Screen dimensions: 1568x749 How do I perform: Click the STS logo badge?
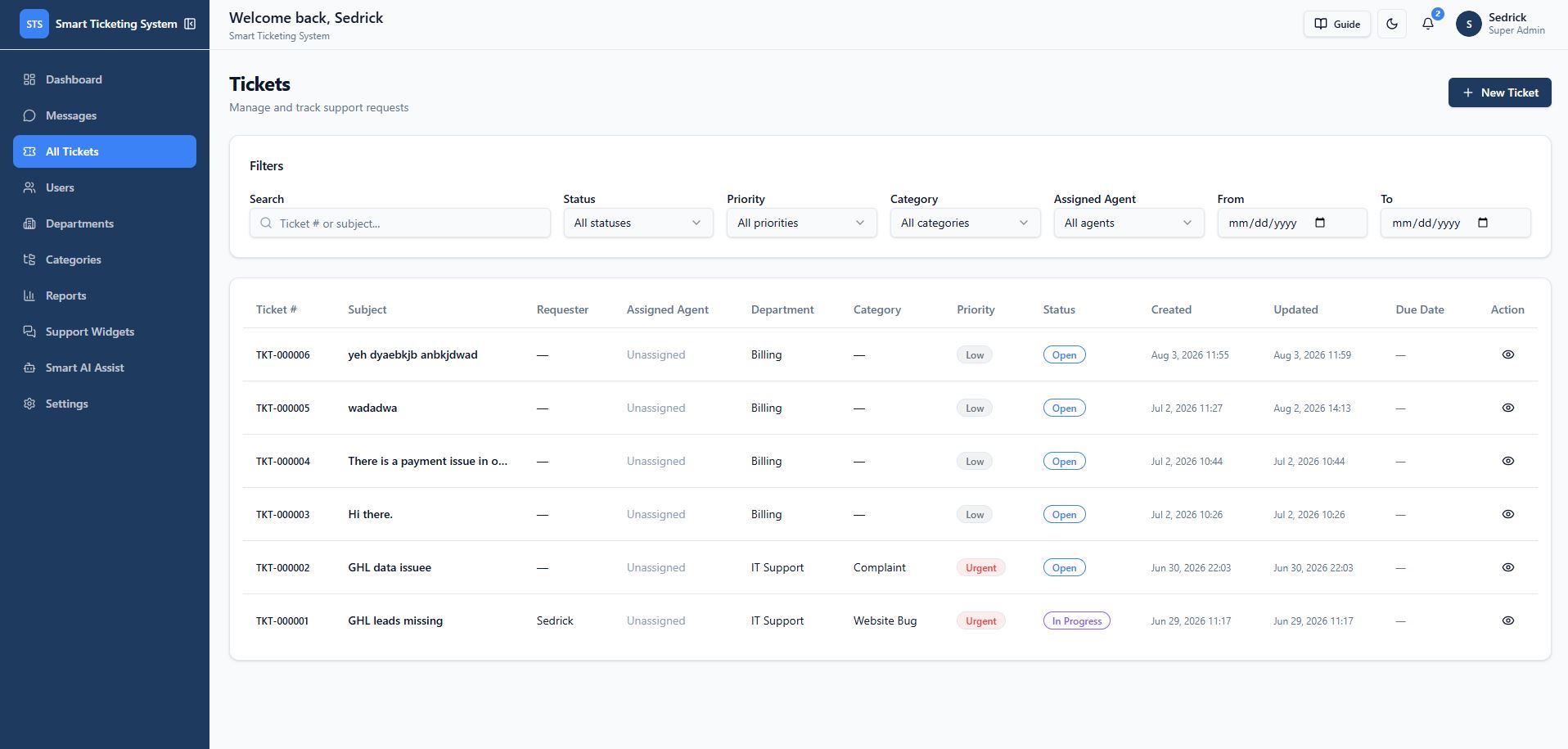pos(34,24)
